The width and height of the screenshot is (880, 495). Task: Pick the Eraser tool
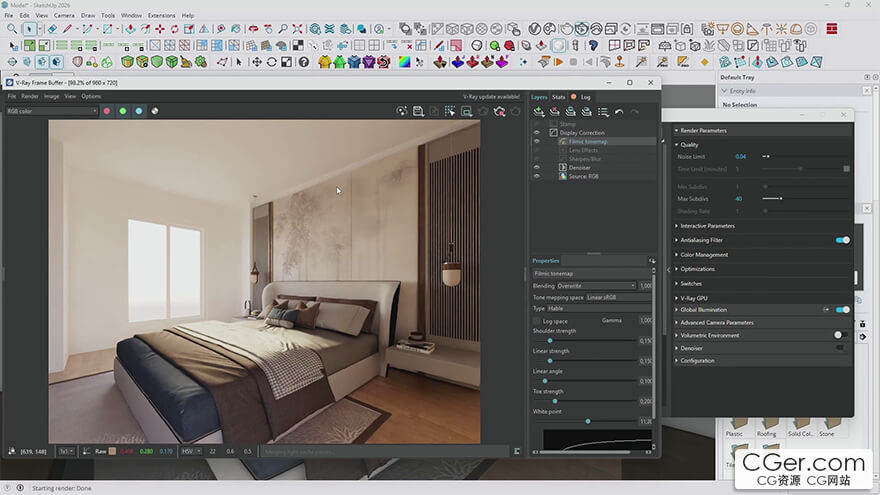pos(52,29)
